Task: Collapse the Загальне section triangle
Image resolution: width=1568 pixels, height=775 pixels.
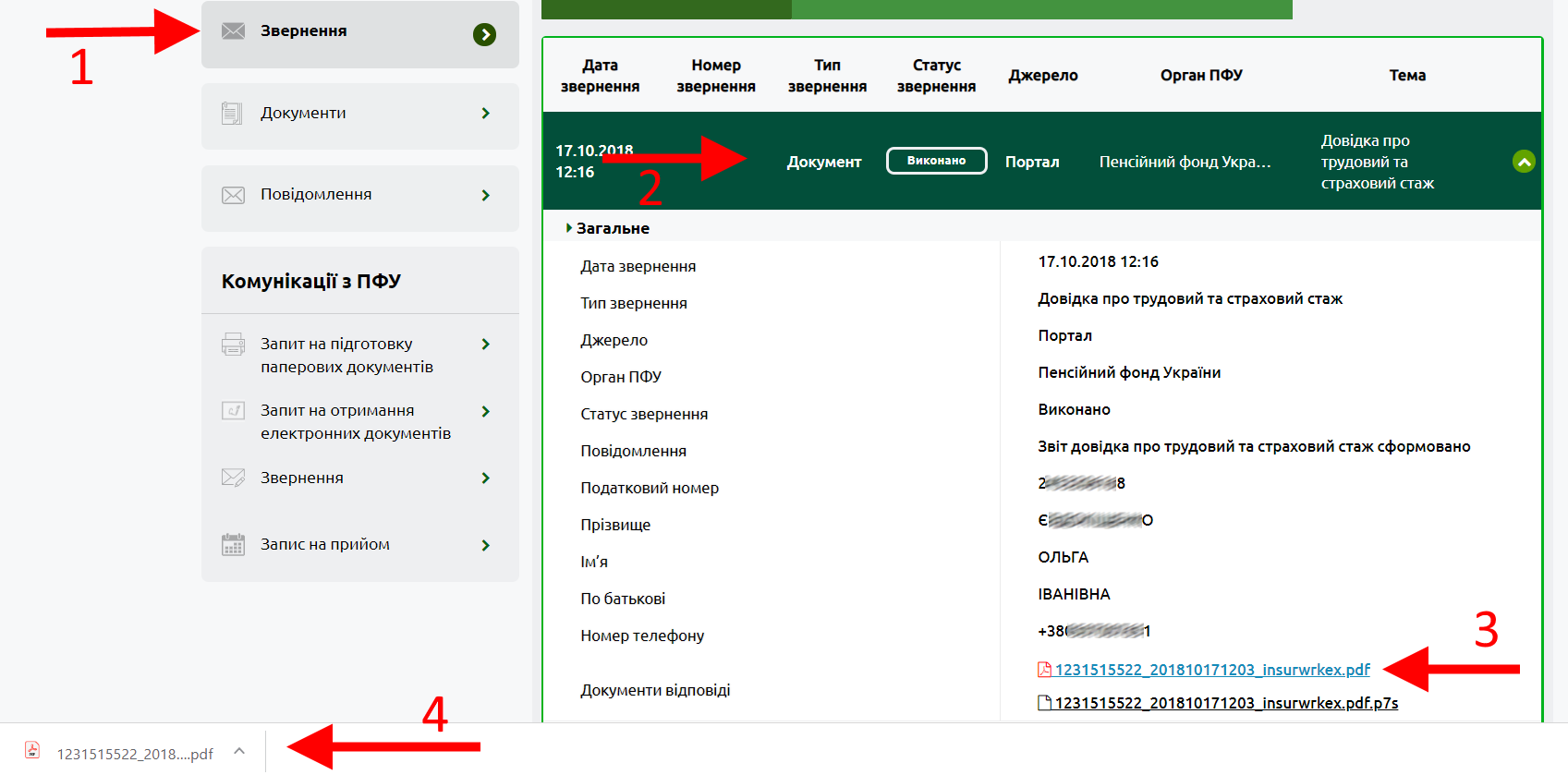Action: pyautogui.click(x=569, y=228)
